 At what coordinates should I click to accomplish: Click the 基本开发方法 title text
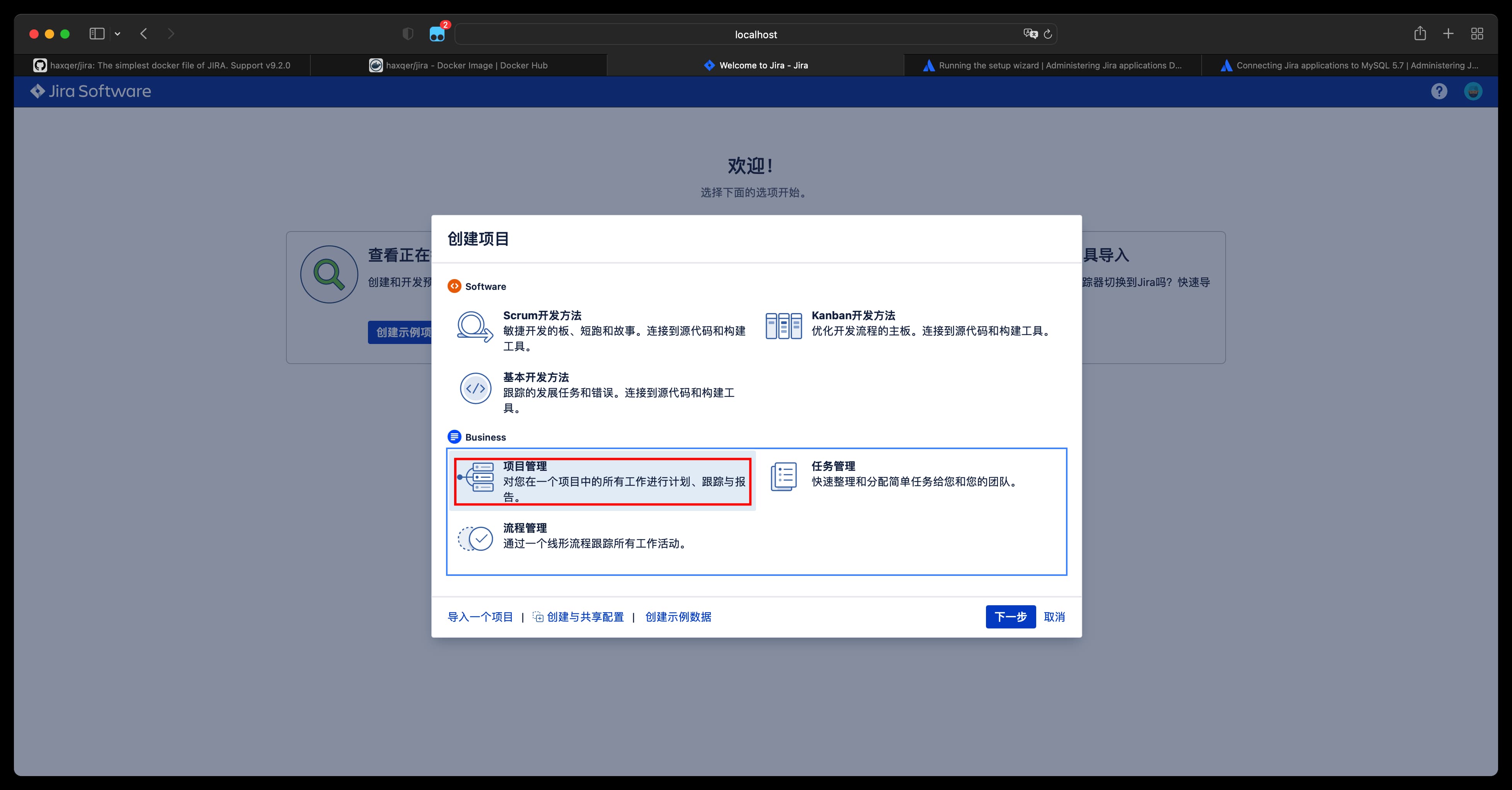[536, 377]
